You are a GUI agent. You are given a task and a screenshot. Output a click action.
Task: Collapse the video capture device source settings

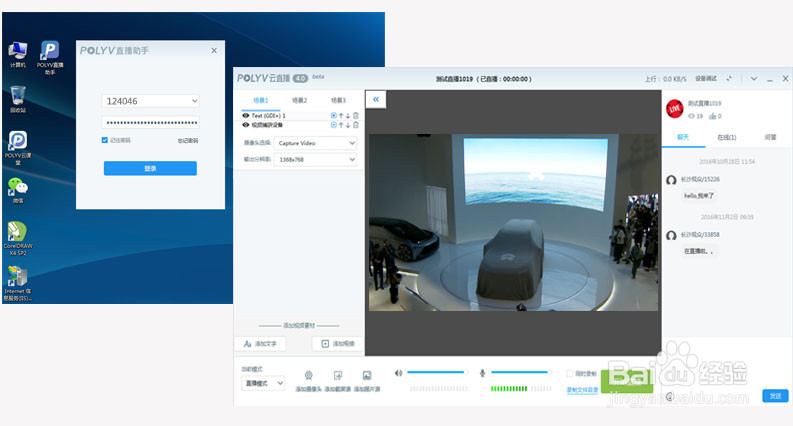333,125
